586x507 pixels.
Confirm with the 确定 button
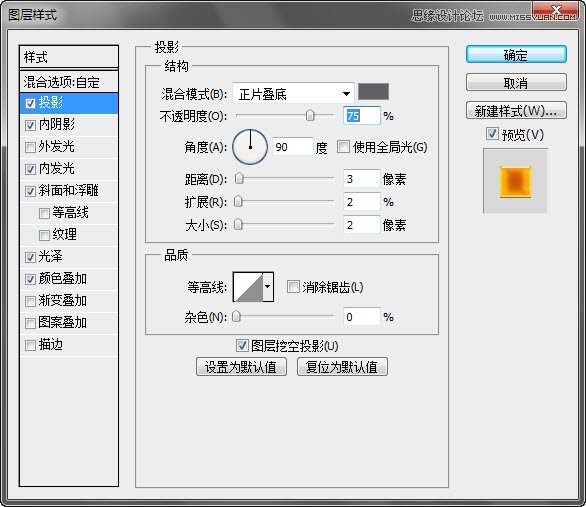(x=516, y=55)
